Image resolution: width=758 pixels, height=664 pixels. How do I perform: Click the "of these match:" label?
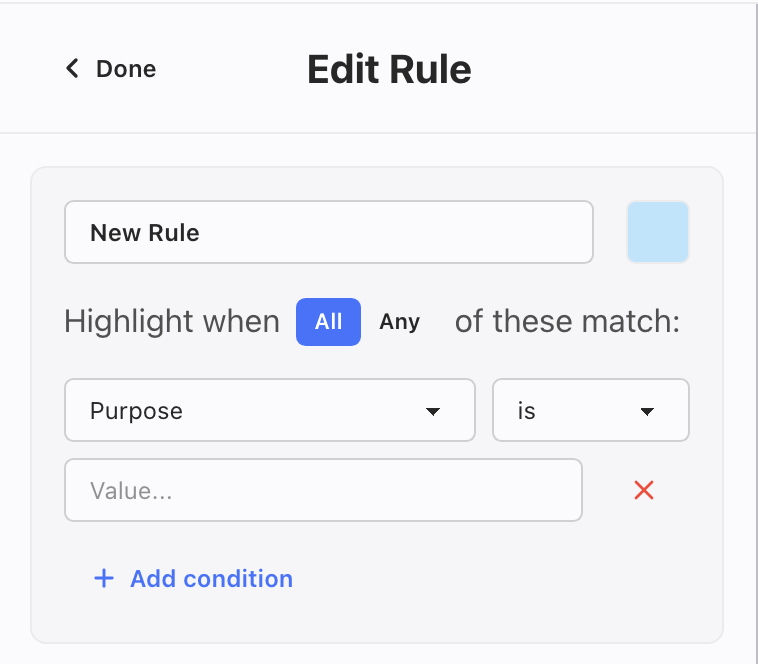[x=567, y=322]
